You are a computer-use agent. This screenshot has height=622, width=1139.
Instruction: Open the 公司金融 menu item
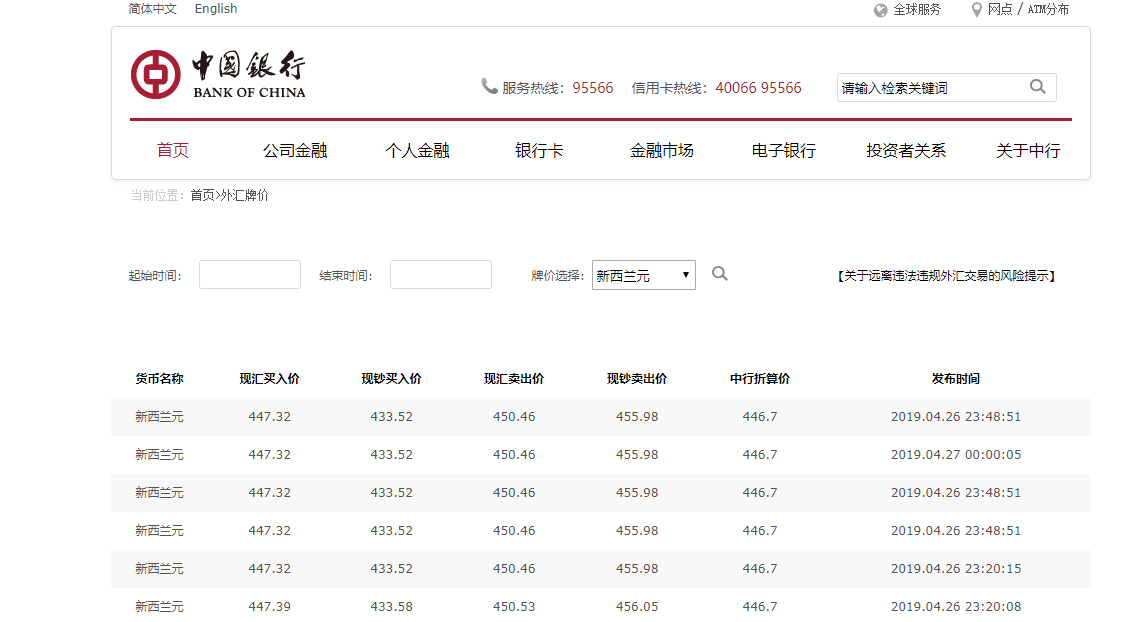(x=295, y=151)
